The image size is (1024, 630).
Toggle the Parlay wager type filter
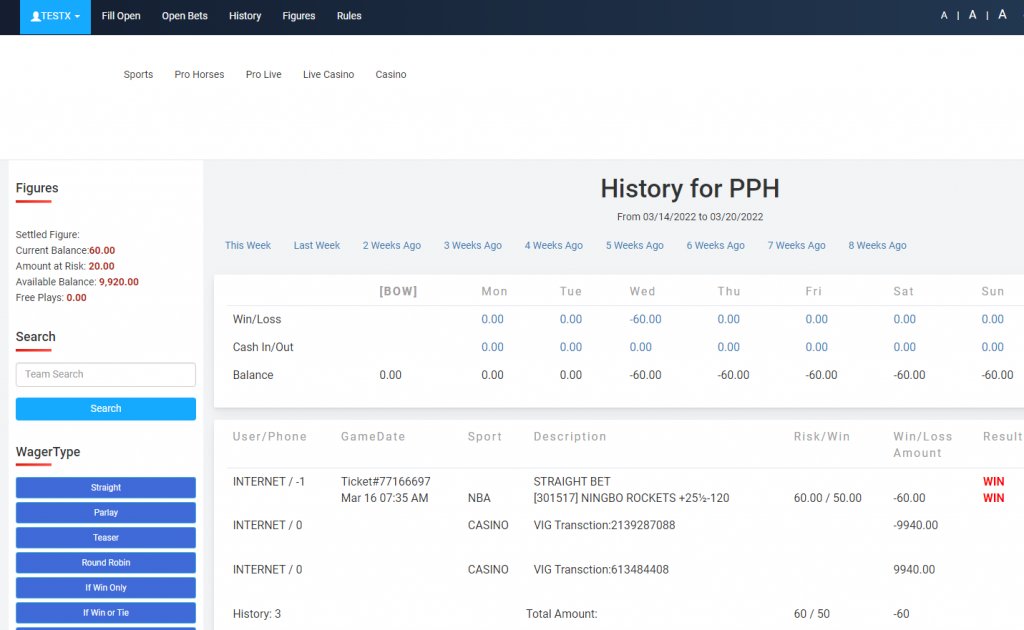tap(105, 512)
